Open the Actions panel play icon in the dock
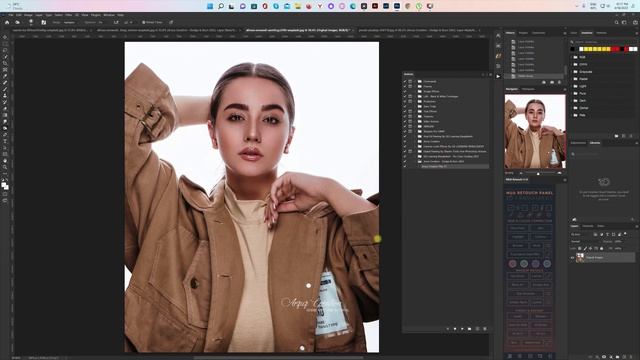 click(x=498, y=76)
